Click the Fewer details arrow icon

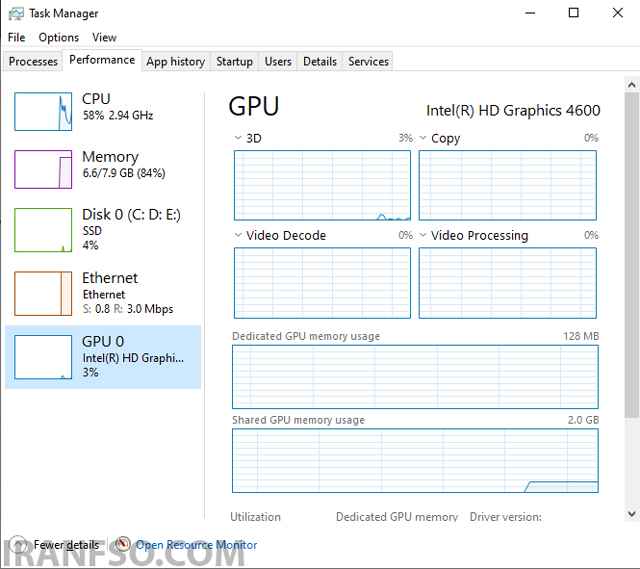18,544
